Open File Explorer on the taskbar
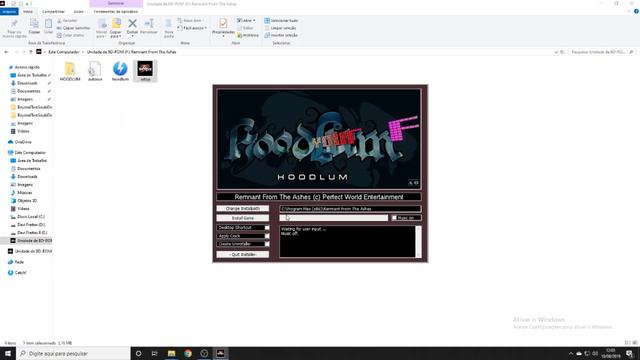 point(171,353)
